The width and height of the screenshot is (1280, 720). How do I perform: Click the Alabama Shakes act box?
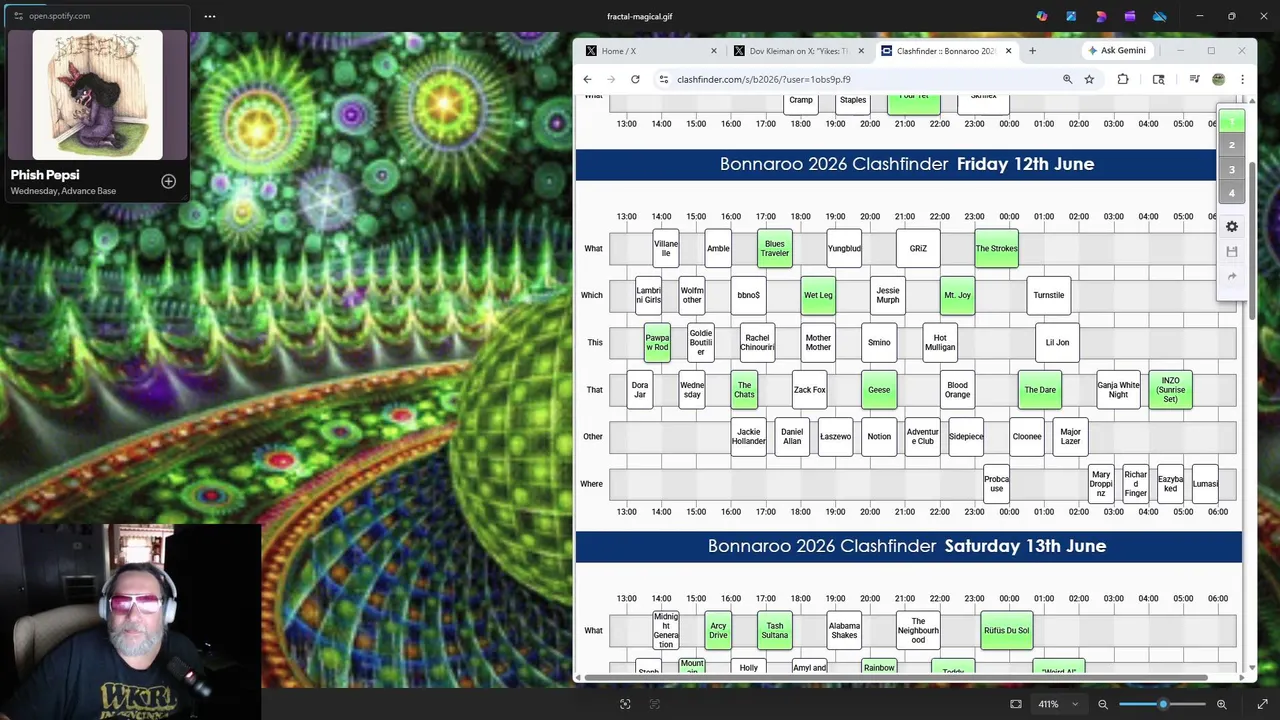[x=844, y=631]
